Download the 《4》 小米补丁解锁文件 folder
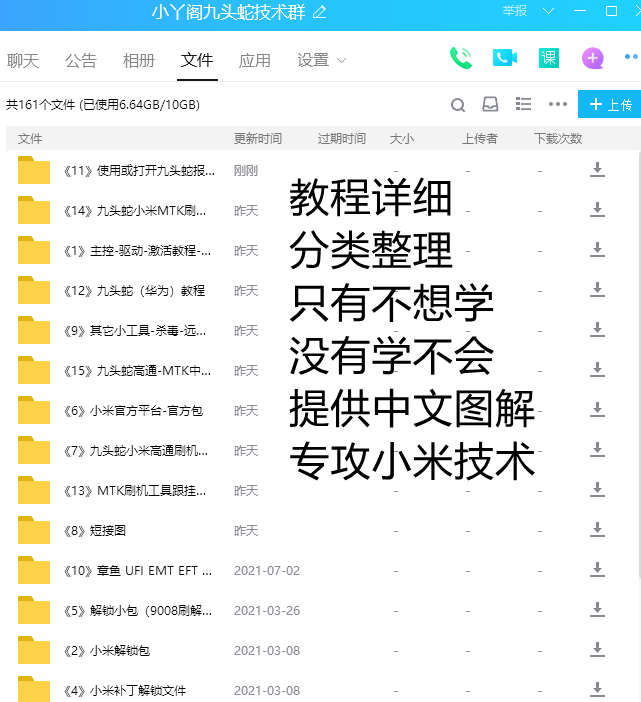This screenshot has width=641, height=702. click(x=597, y=690)
